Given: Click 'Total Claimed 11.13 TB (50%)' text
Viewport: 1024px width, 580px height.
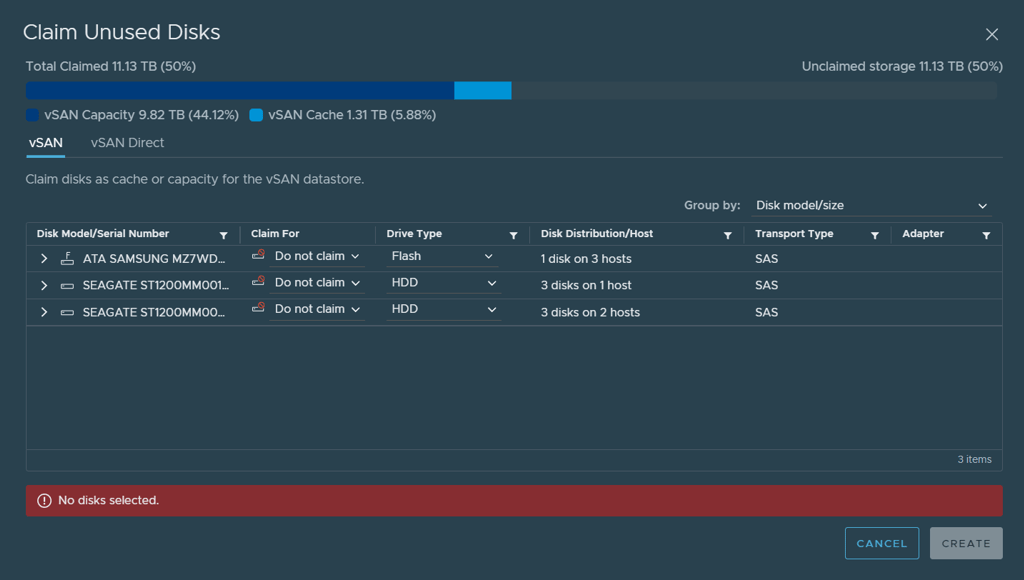Looking at the screenshot, I should pos(111,67).
